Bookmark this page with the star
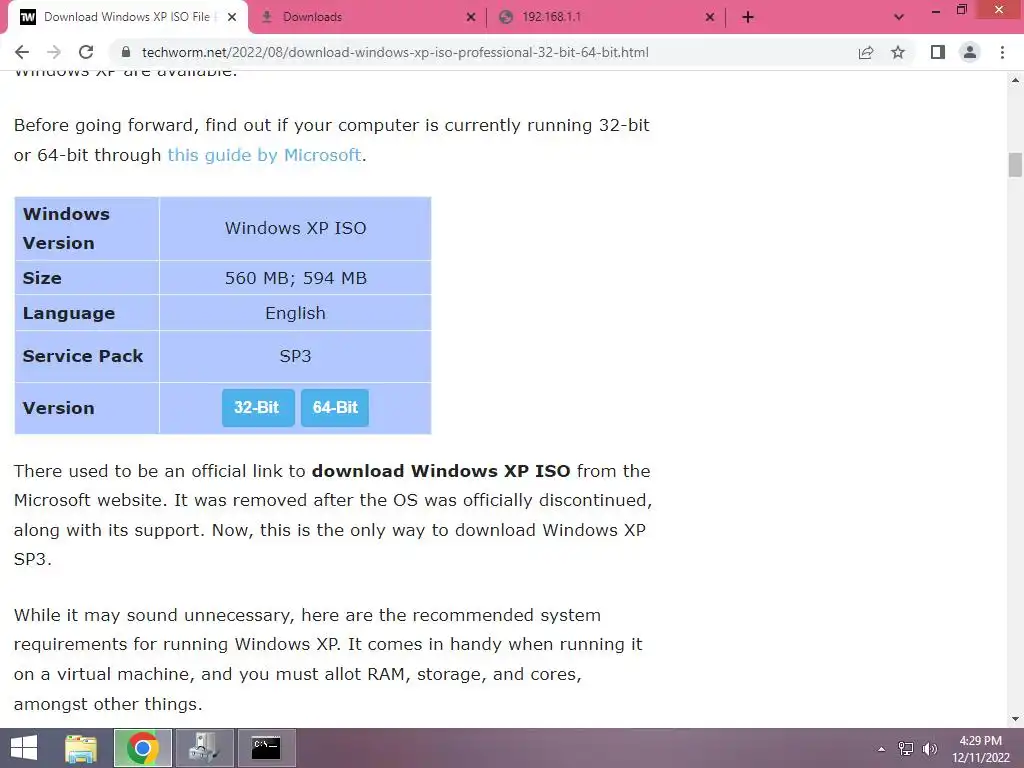This screenshot has width=1024, height=768. [x=898, y=52]
